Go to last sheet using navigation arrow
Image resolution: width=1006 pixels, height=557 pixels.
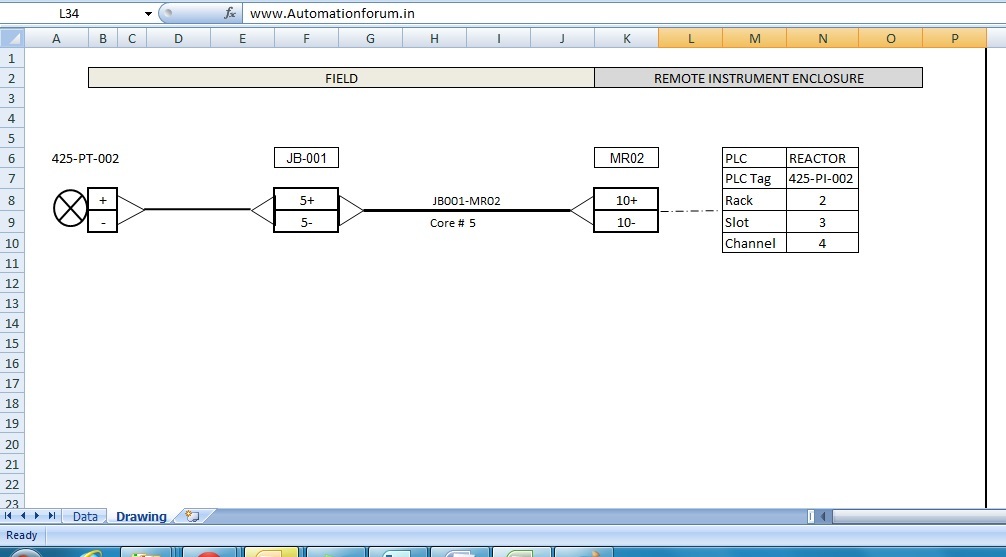51,516
